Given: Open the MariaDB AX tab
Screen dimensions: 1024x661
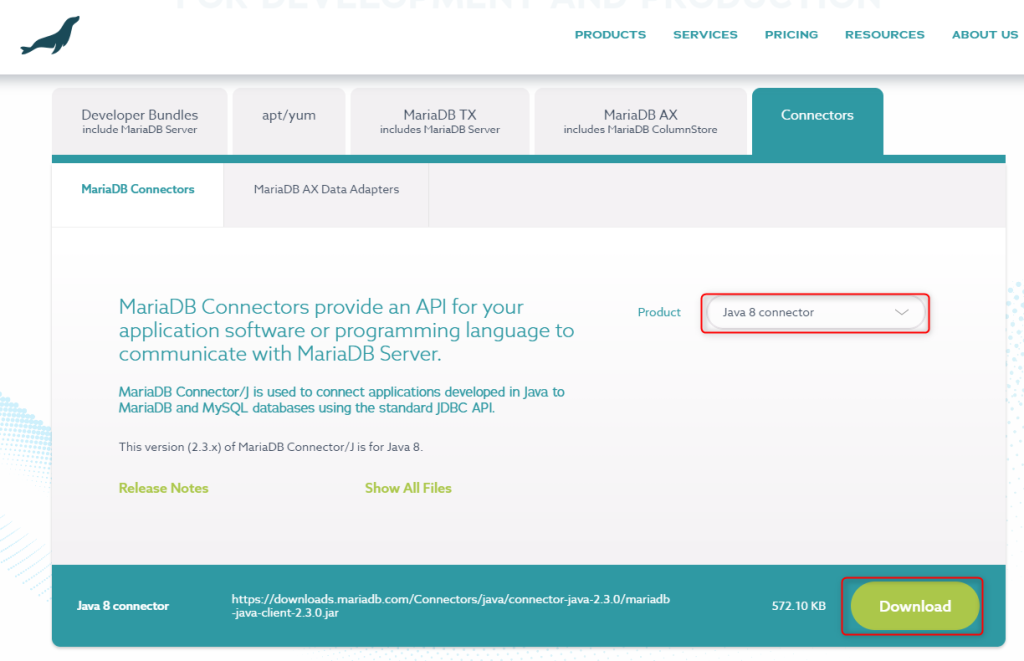Looking at the screenshot, I should click(641, 121).
